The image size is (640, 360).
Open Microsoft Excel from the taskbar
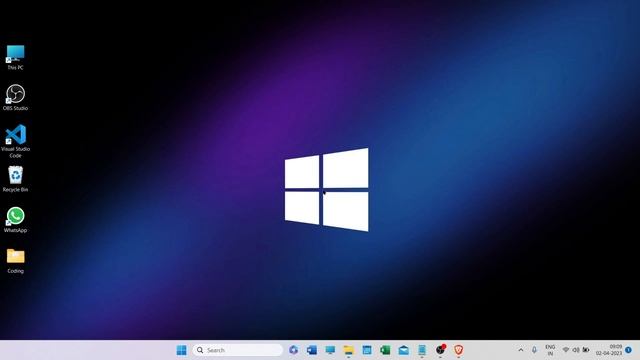(385, 350)
